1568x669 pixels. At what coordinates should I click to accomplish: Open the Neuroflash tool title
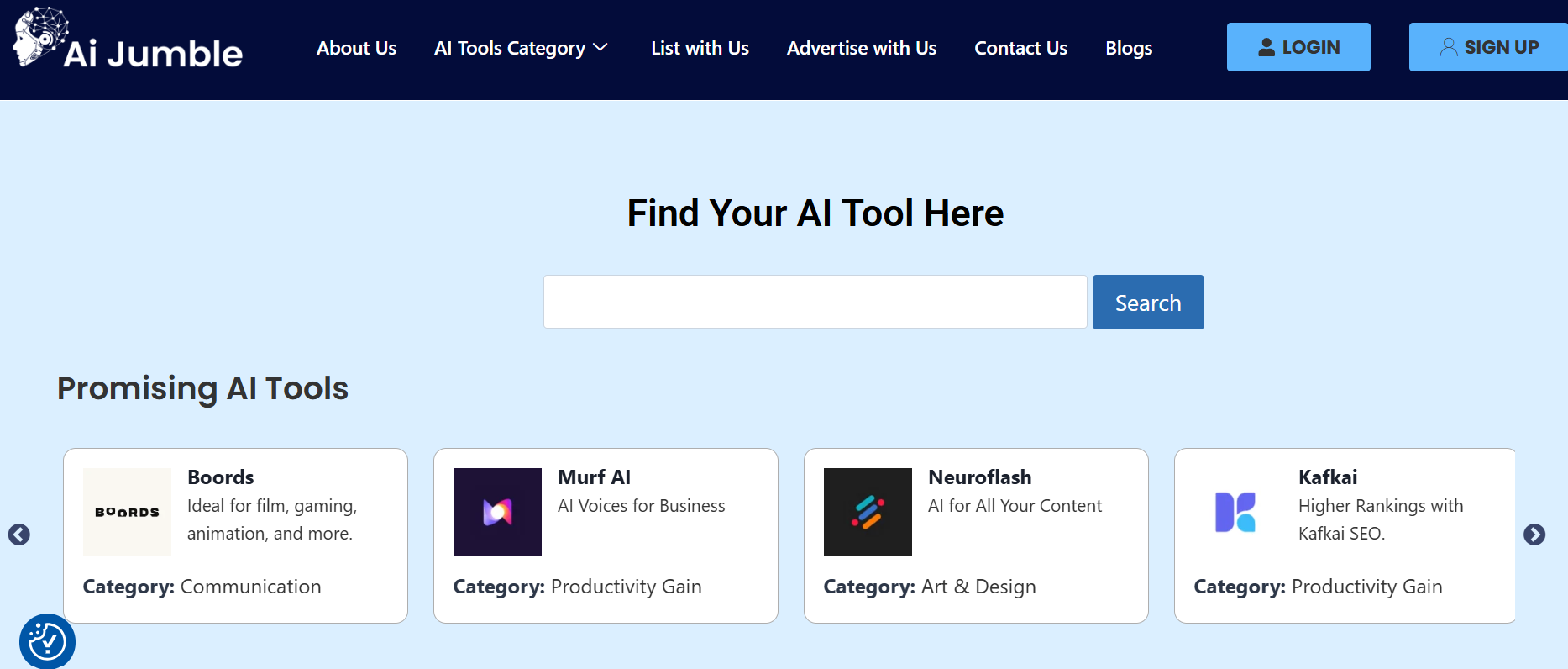[x=979, y=477]
